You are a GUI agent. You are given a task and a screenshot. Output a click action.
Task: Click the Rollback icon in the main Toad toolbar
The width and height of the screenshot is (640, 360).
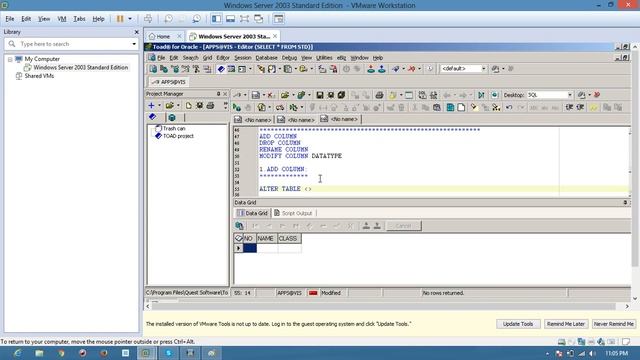tap(382, 69)
